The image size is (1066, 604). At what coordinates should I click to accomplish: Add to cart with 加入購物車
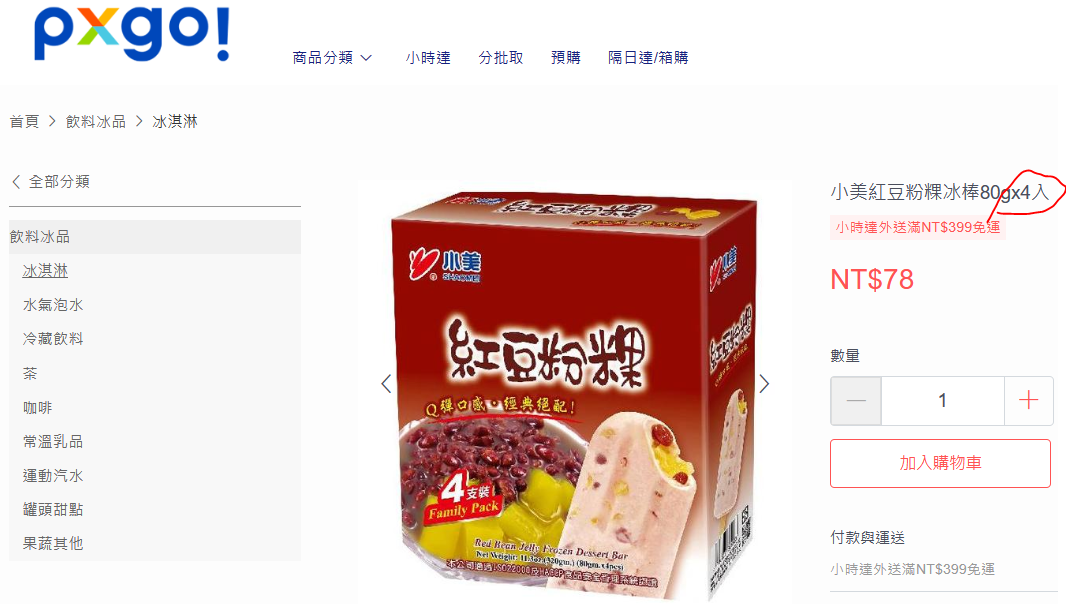940,463
